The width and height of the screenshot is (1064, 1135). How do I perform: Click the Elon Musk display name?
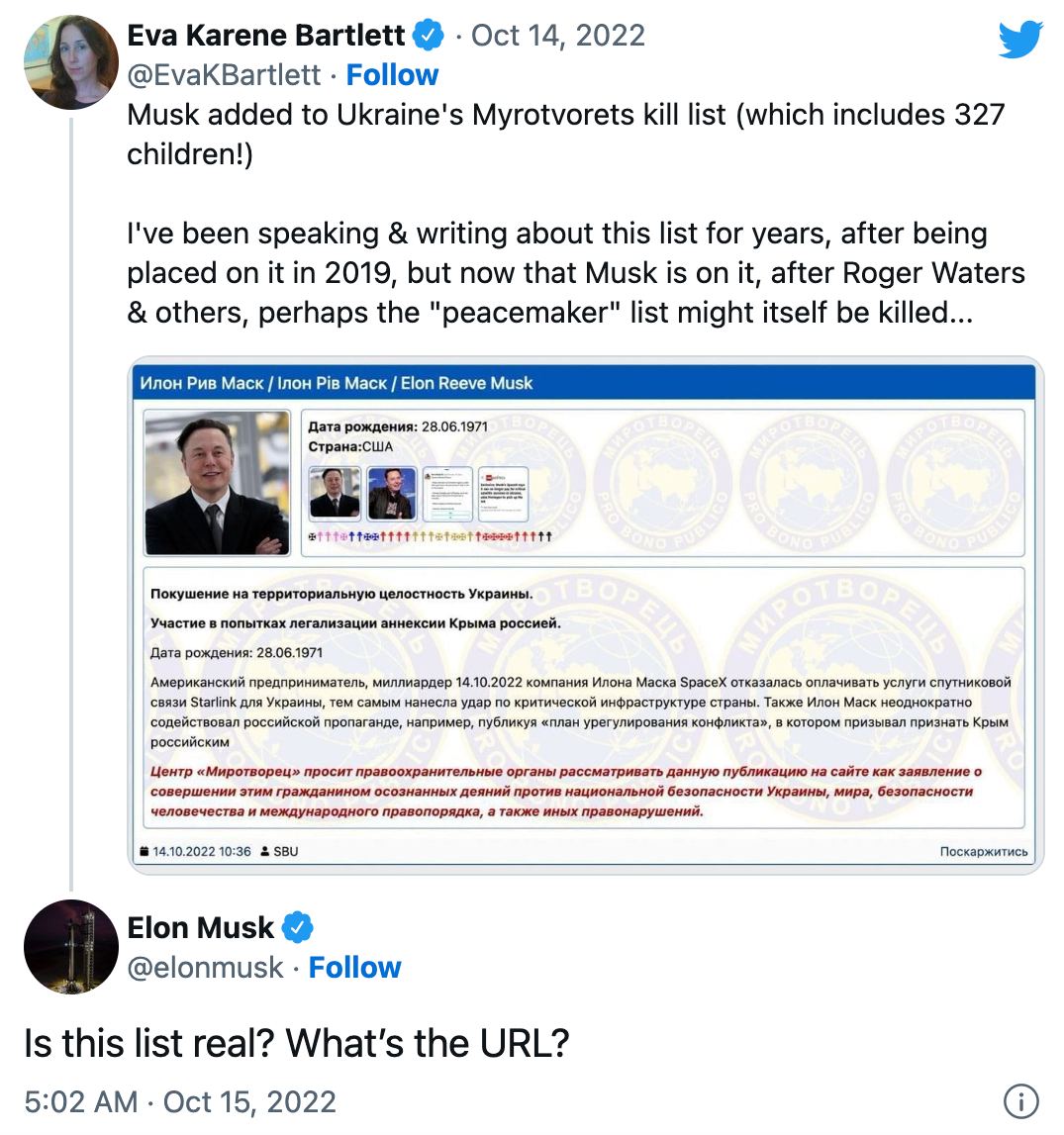201,928
